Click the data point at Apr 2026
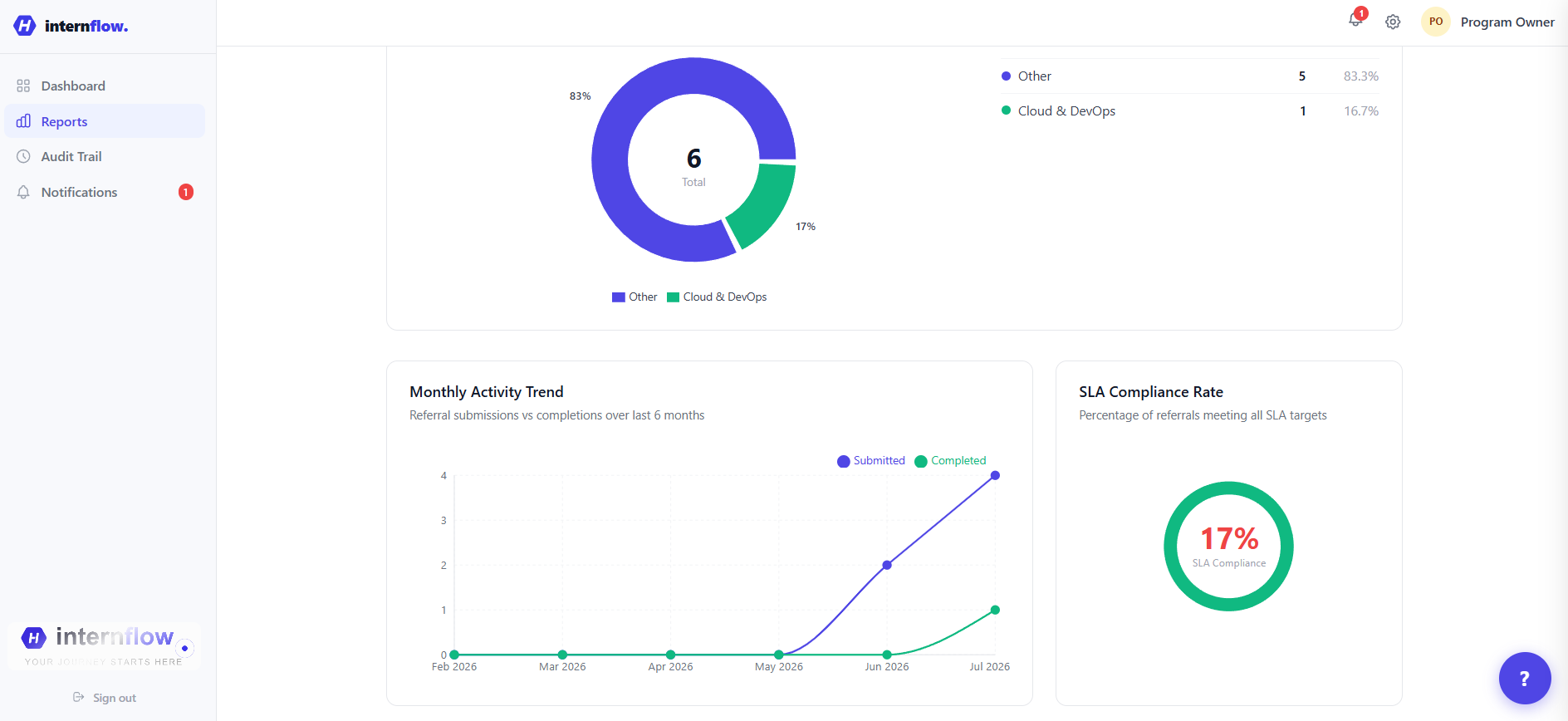Image resolution: width=1568 pixels, height=721 pixels. pyautogui.click(x=670, y=655)
